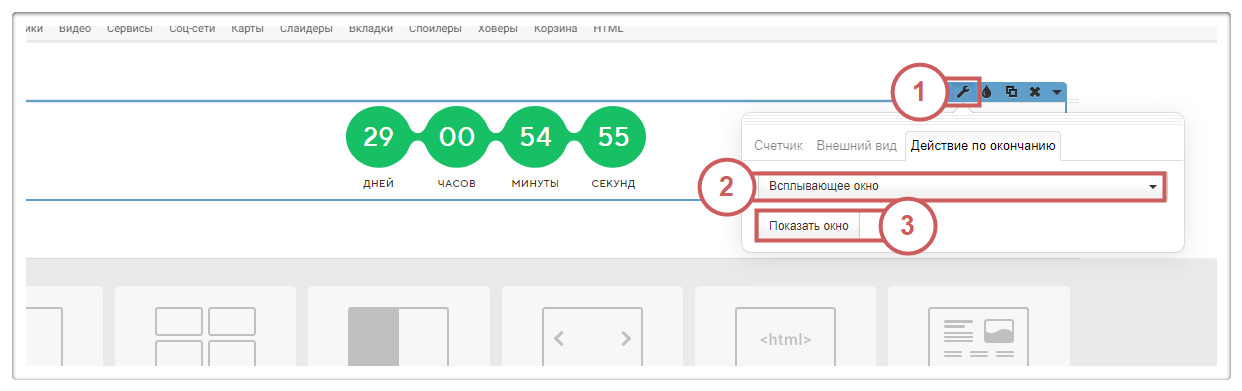This screenshot has width=1242, height=391.
Task: Open the HTML widgets menu
Action: click(608, 28)
